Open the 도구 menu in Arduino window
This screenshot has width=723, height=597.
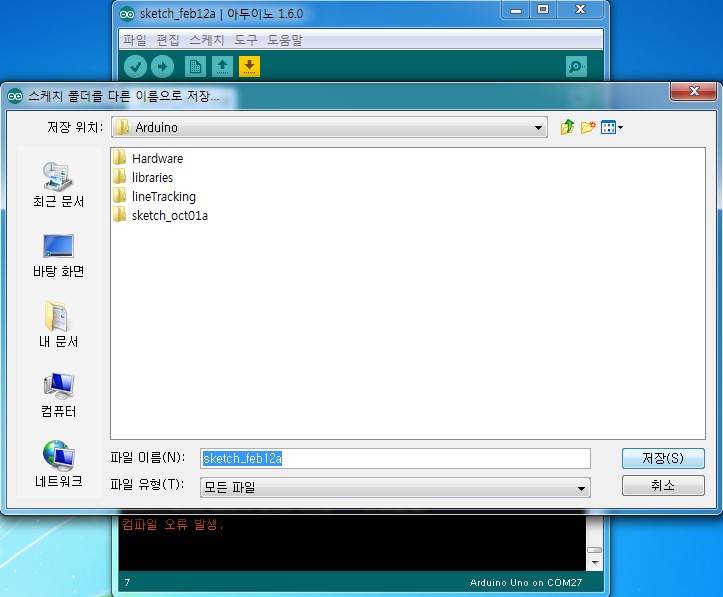(246, 40)
